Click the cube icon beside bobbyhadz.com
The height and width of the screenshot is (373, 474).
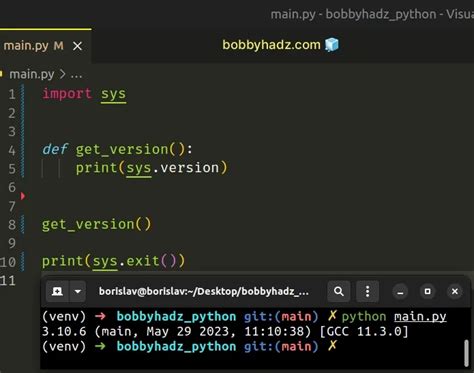tap(332, 44)
